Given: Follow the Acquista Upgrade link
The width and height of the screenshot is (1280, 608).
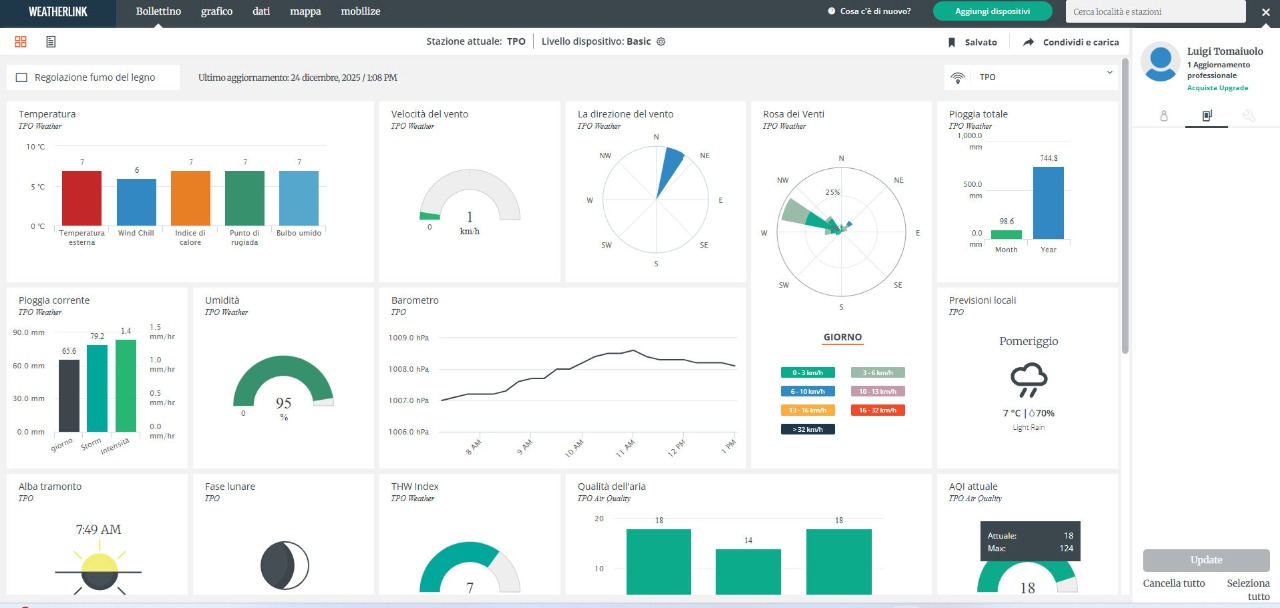Looking at the screenshot, I should 1217,88.
